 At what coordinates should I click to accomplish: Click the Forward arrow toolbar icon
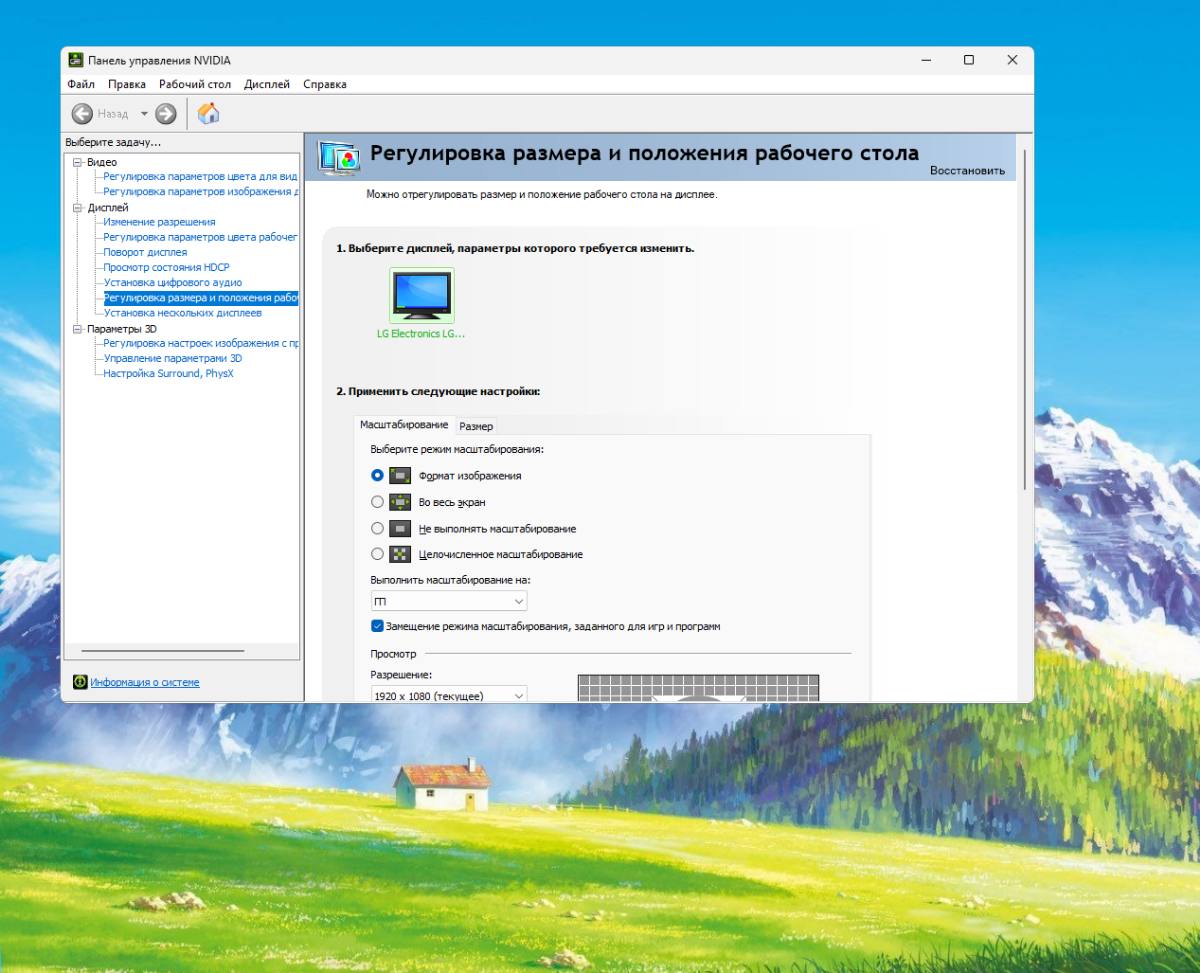[166, 114]
